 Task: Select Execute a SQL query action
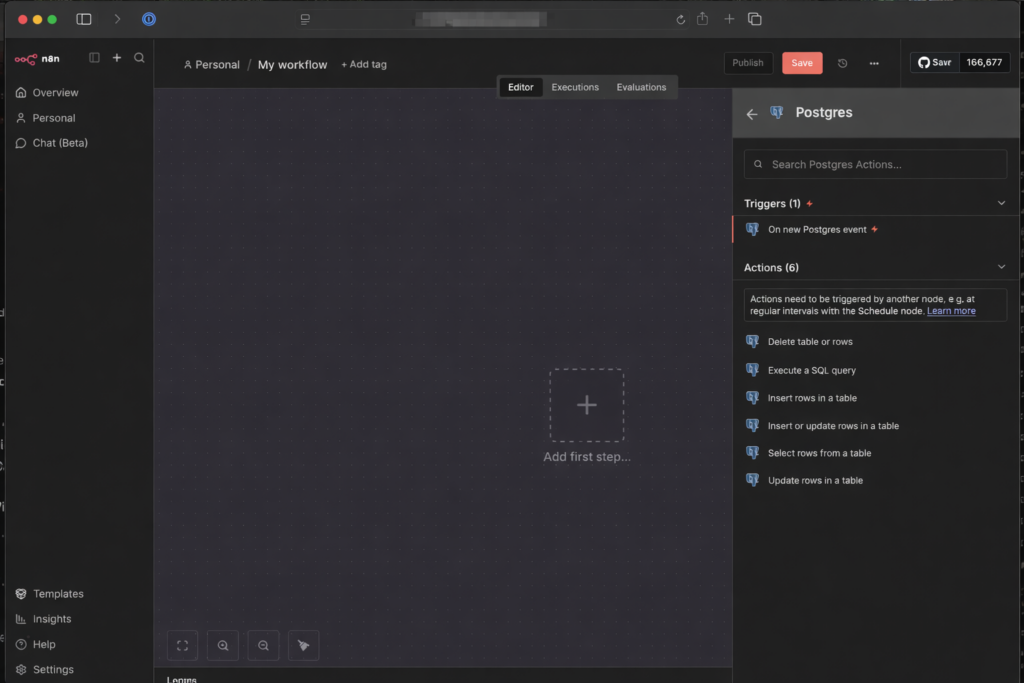tap(811, 370)
